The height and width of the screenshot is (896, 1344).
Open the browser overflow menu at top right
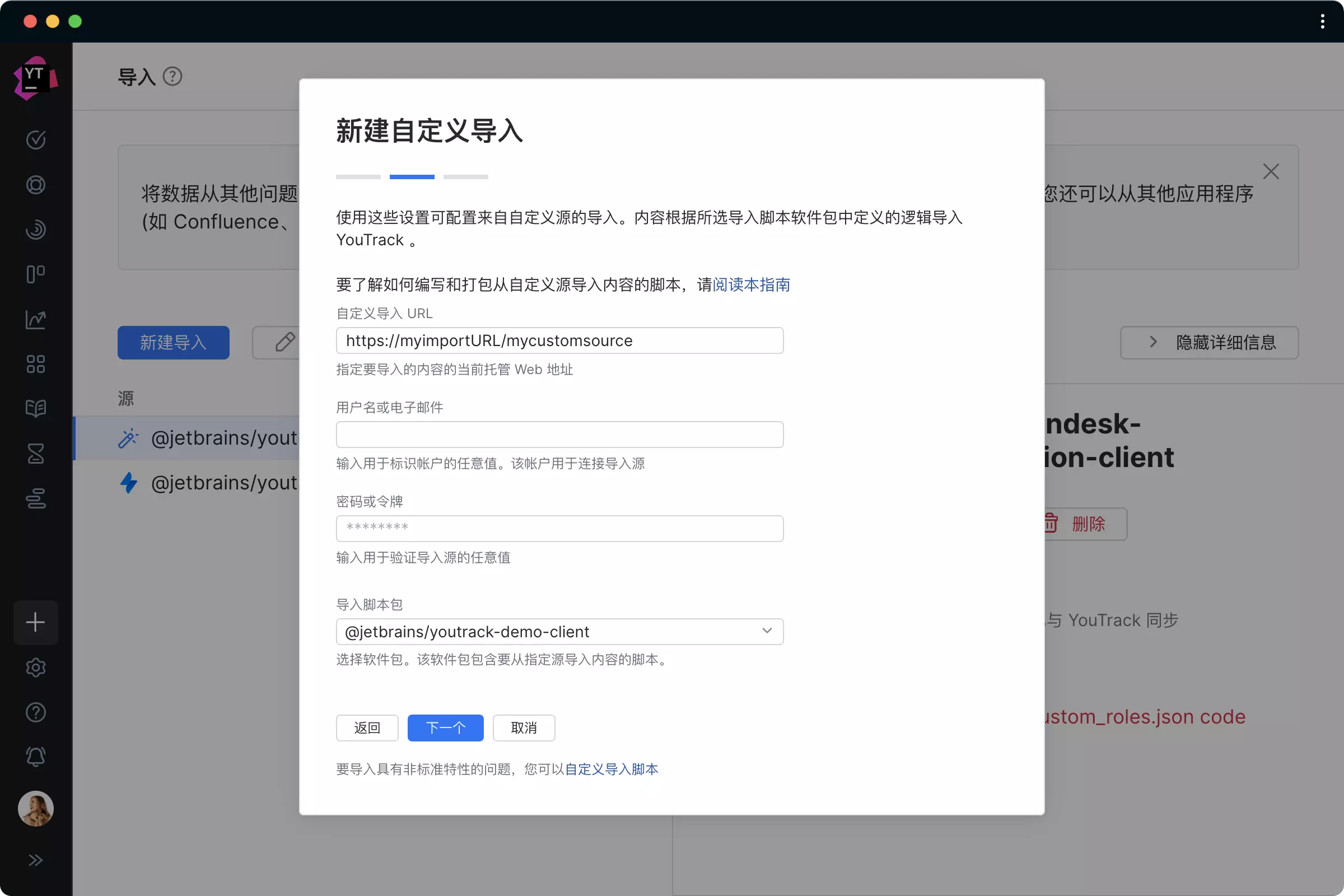click(x=1322, y=22)
